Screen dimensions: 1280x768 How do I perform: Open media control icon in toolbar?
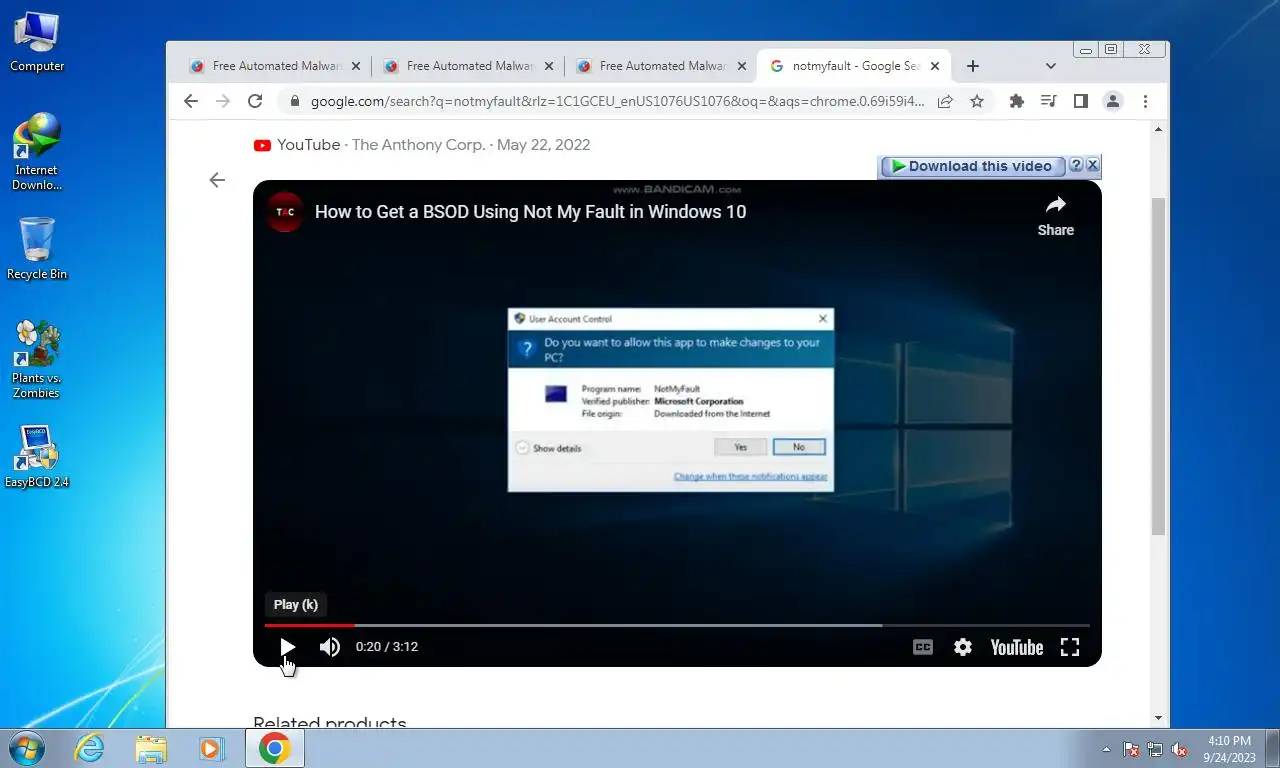point(1048,101)
